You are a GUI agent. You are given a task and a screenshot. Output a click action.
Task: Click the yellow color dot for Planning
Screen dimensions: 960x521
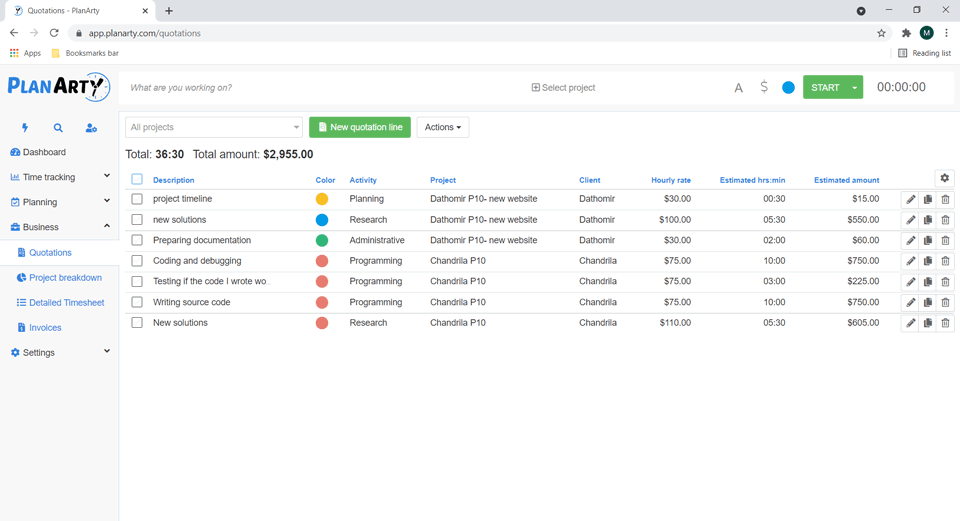(322, 199)
